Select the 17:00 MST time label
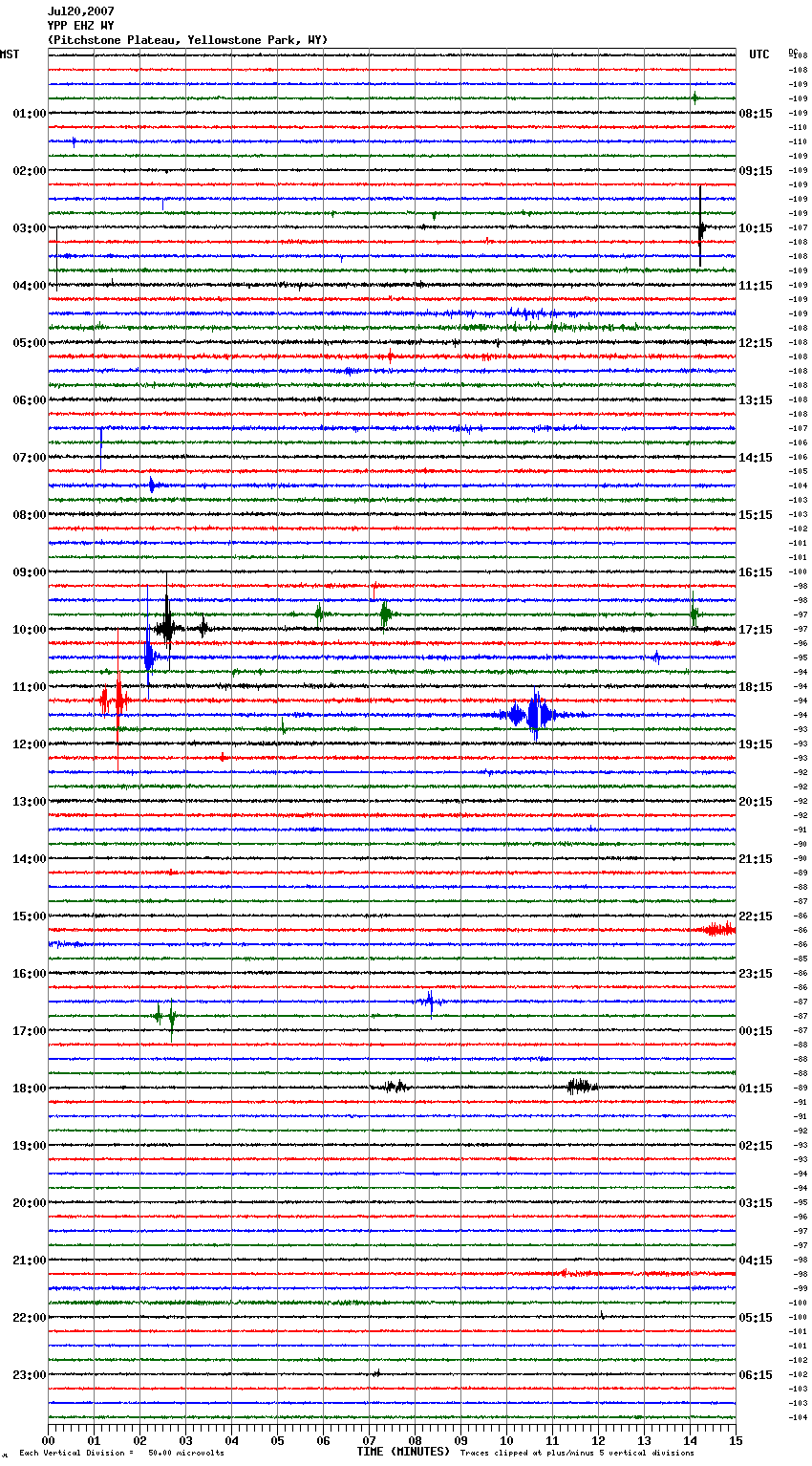Viewport: 812px width, 1466px height. pos(30,1031)
